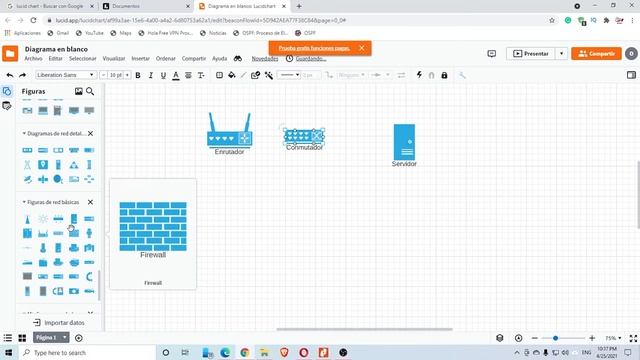Toggle italic text formatting
The width and height of the screenshot is (640, 360).
[151, 75]
